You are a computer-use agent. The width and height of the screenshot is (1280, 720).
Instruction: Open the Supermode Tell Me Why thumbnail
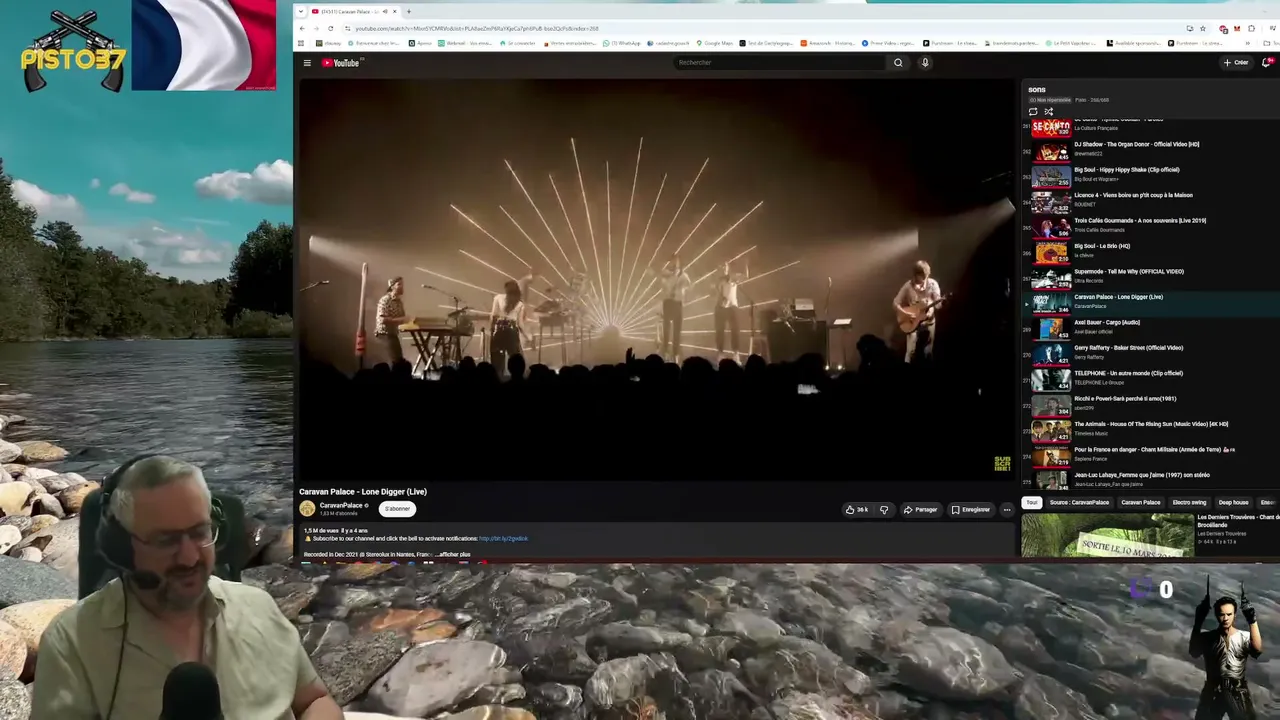tap(1051, 279)
